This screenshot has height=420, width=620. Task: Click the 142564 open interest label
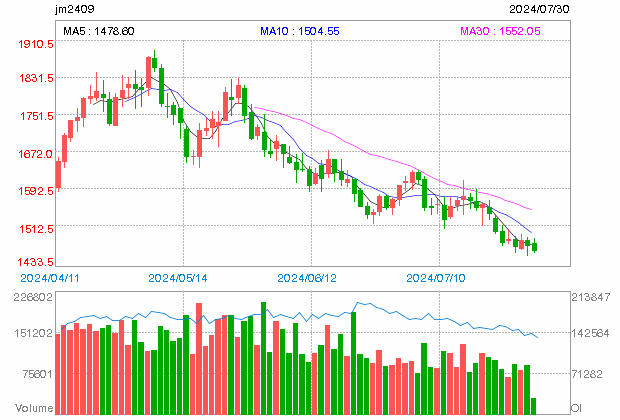(591, 333)
